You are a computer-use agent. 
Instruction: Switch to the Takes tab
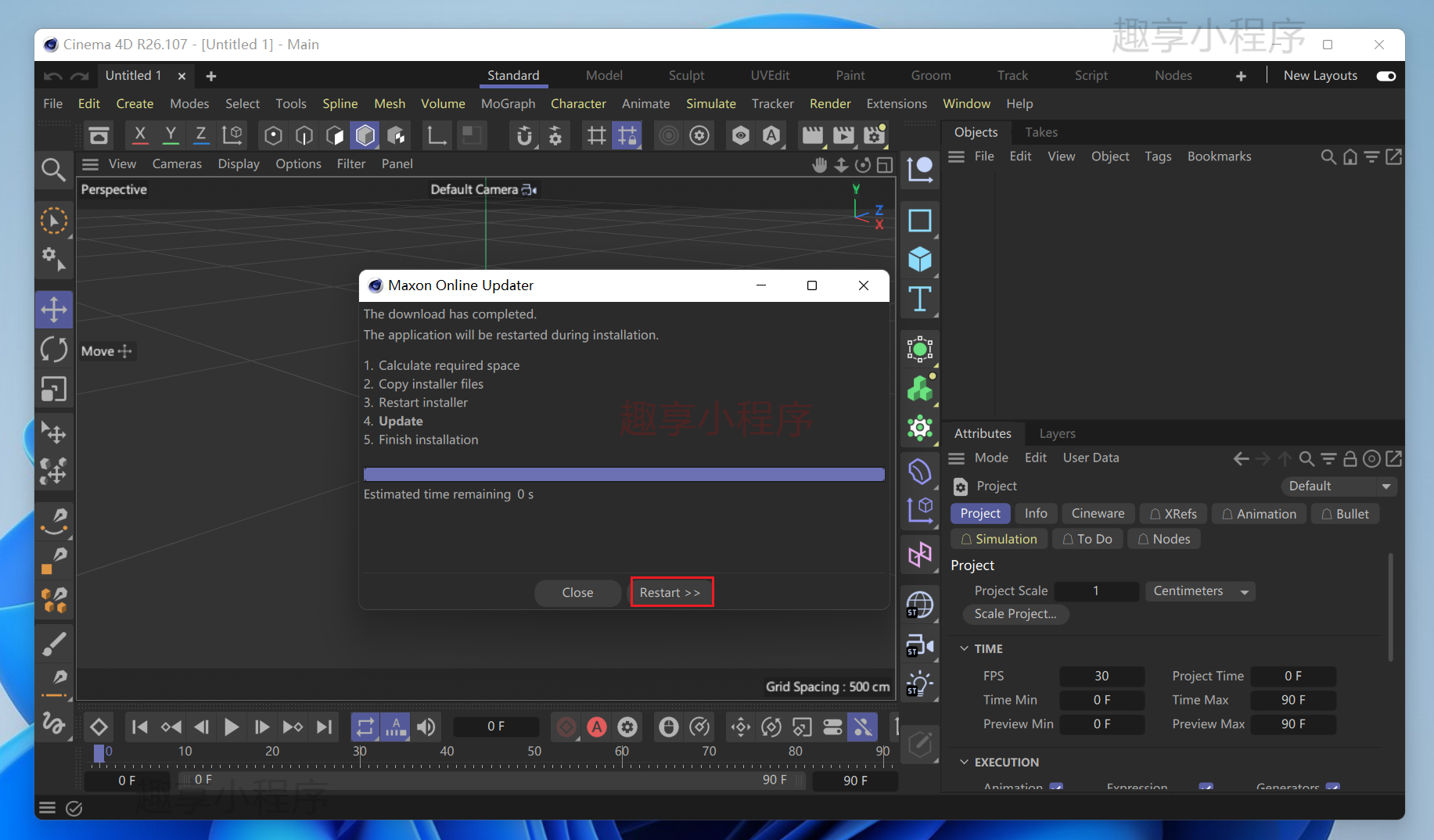(1040, 132)
